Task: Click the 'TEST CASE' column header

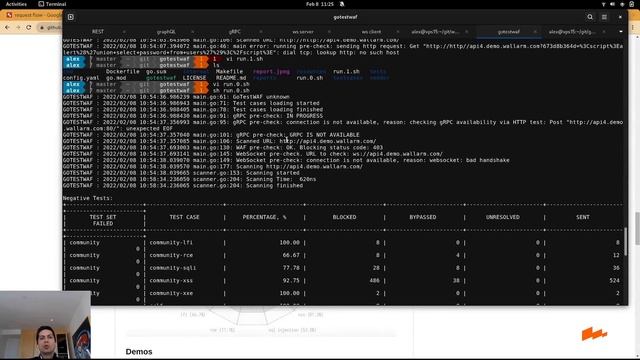Action: pyautogui.click(x=184, y=217)
